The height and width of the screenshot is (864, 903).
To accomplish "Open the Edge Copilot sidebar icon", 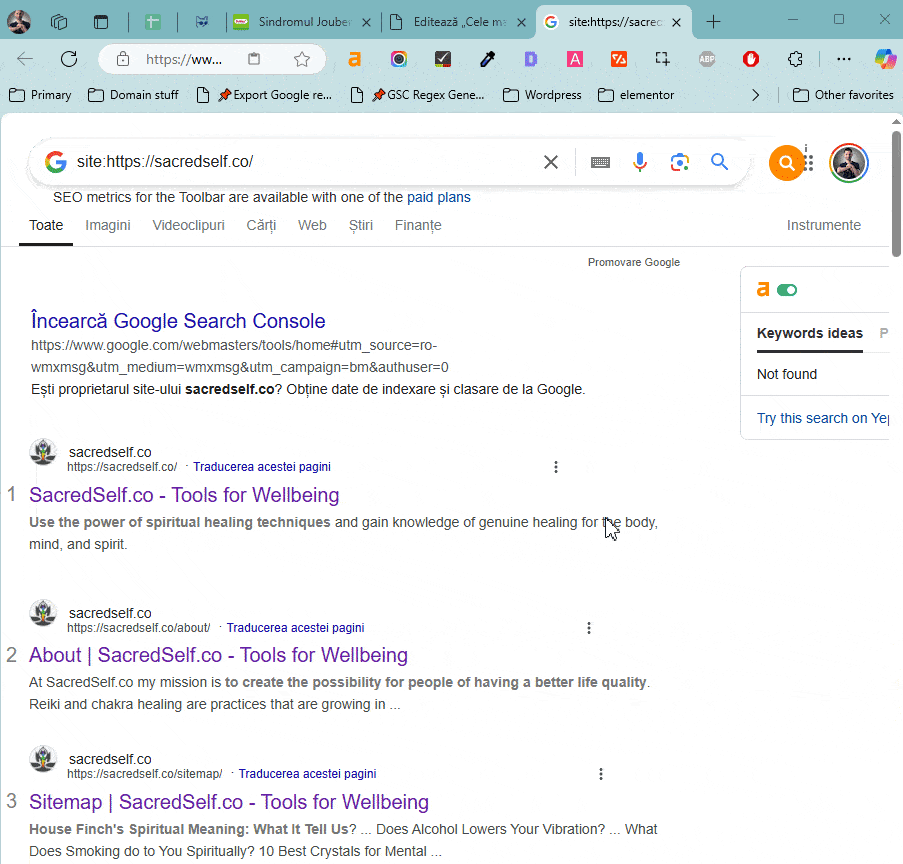I will pyautogui.click(x=885, y=59).
